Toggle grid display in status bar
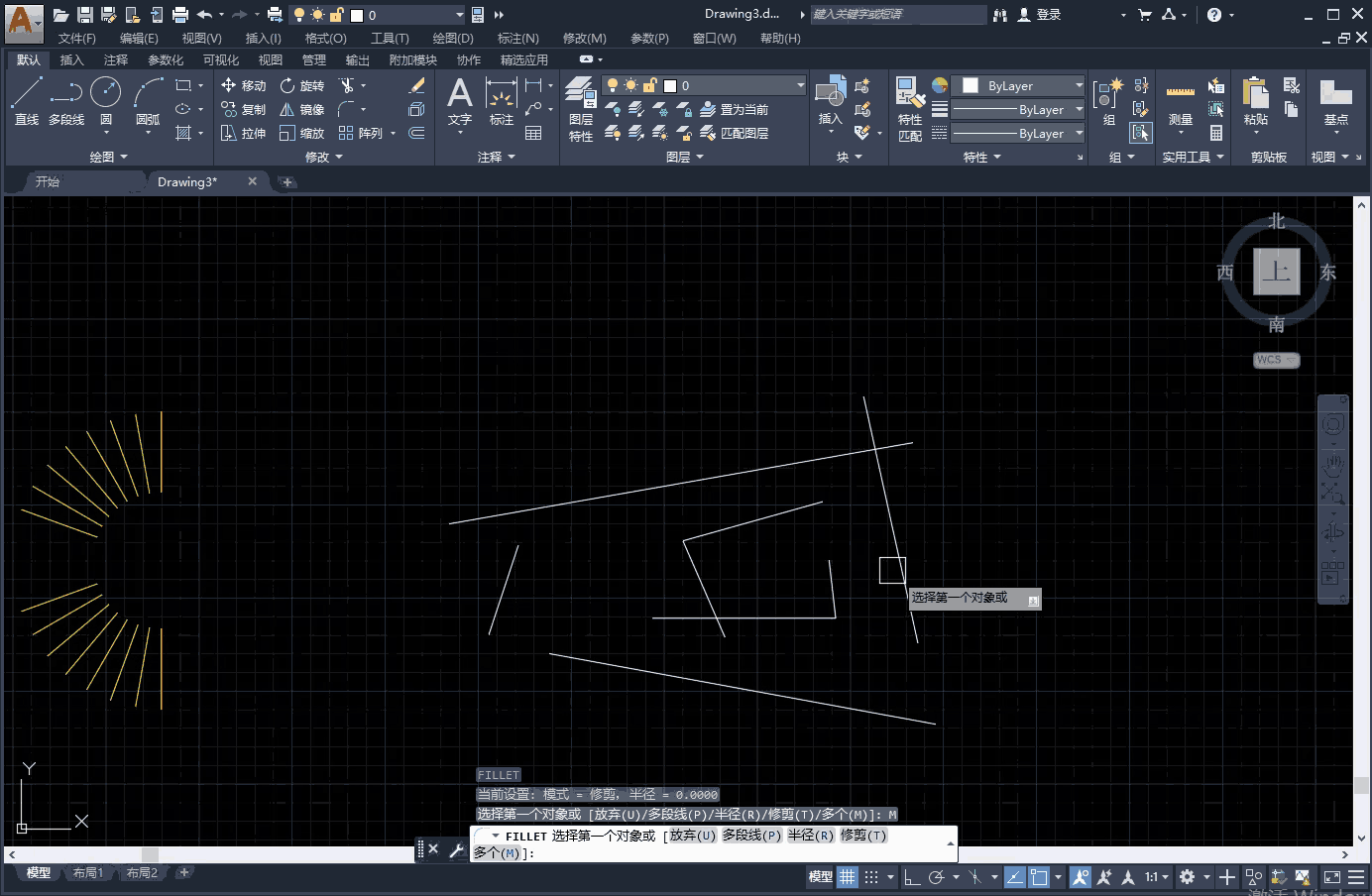This screenshot has height=896, width=1372. (847, 877)
